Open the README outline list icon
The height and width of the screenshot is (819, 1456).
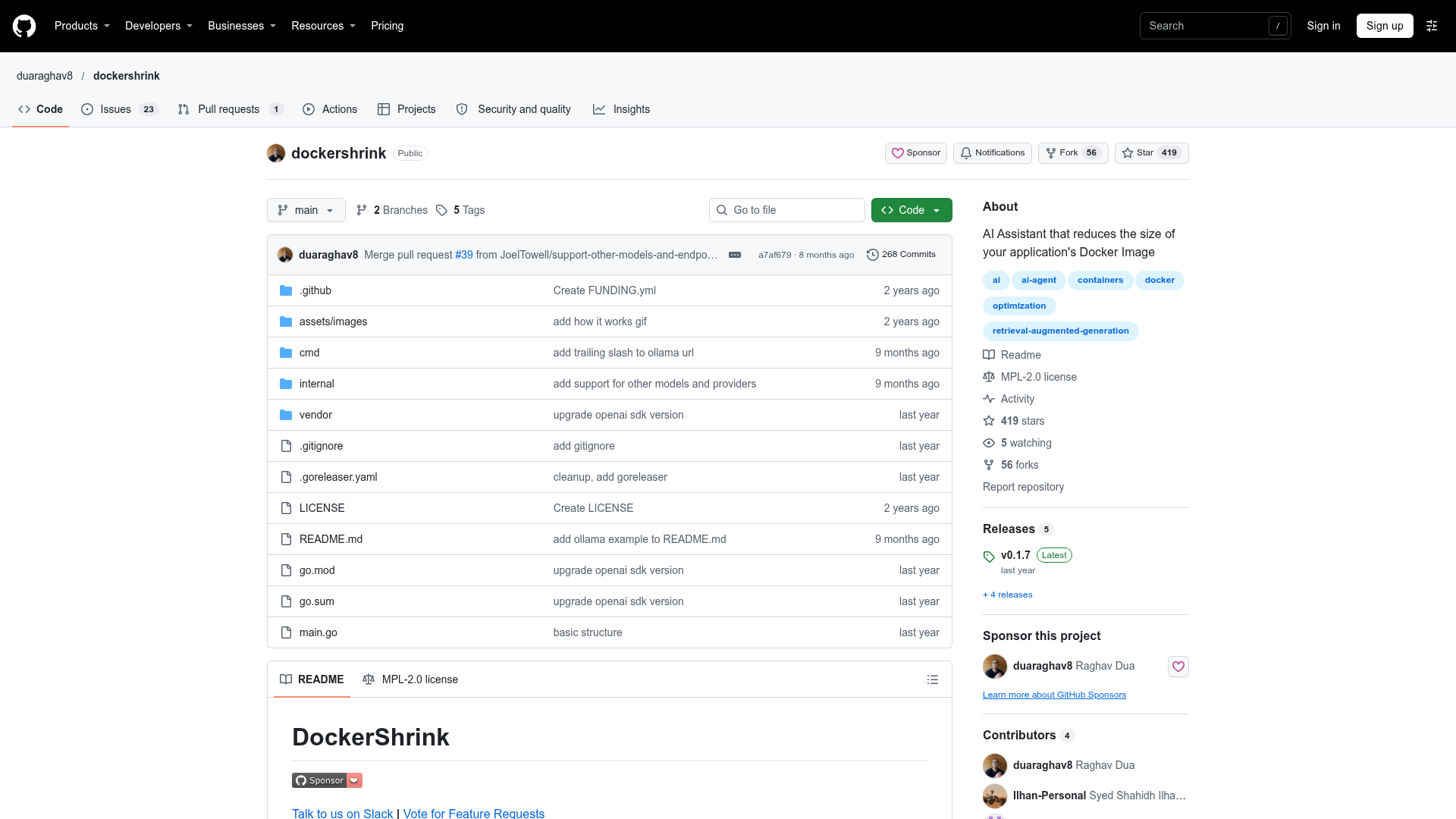(933, 679)
